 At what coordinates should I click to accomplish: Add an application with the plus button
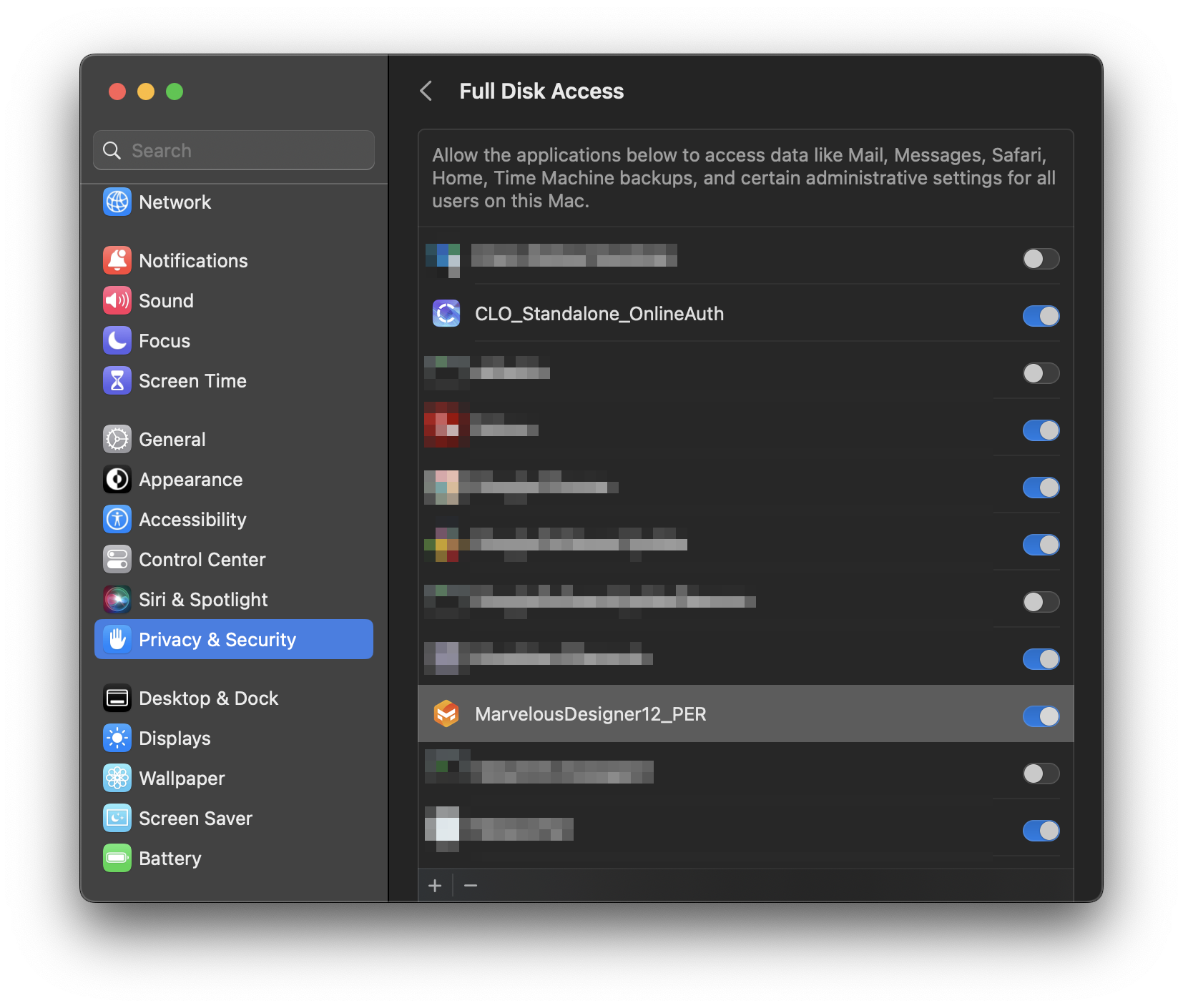435,885
